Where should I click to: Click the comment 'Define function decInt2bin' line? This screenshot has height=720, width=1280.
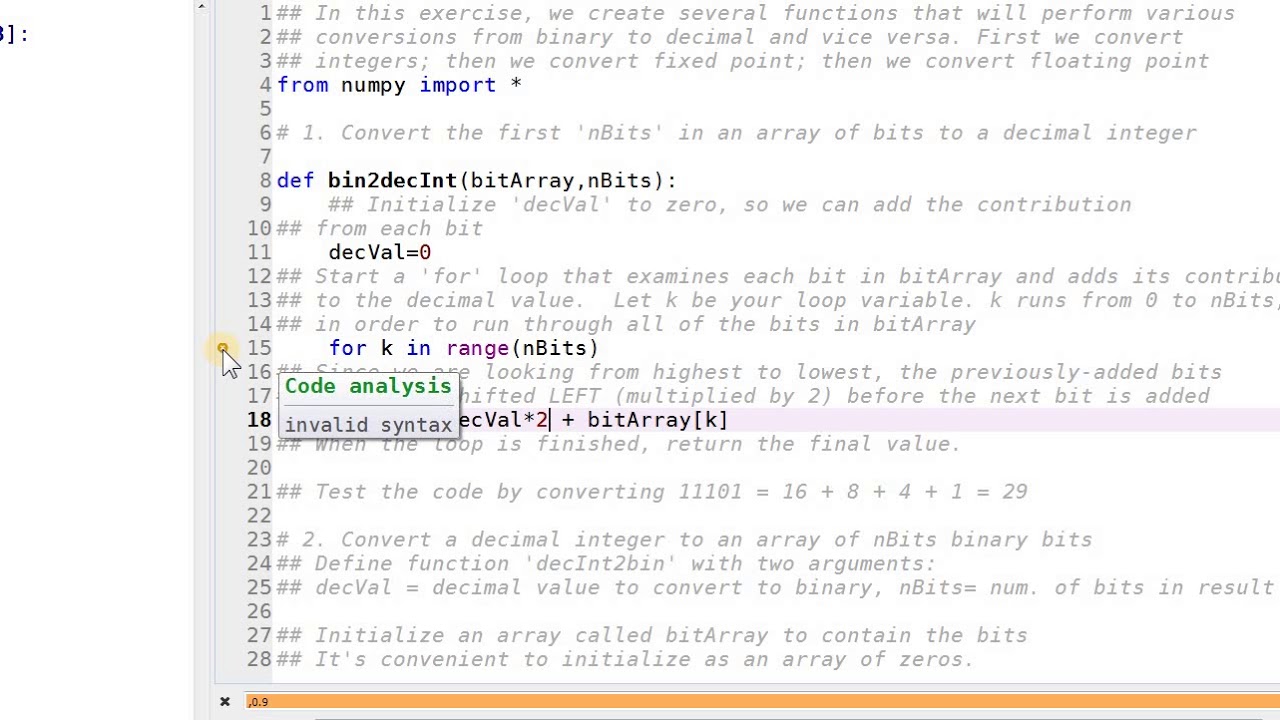(x=606, y=564)
